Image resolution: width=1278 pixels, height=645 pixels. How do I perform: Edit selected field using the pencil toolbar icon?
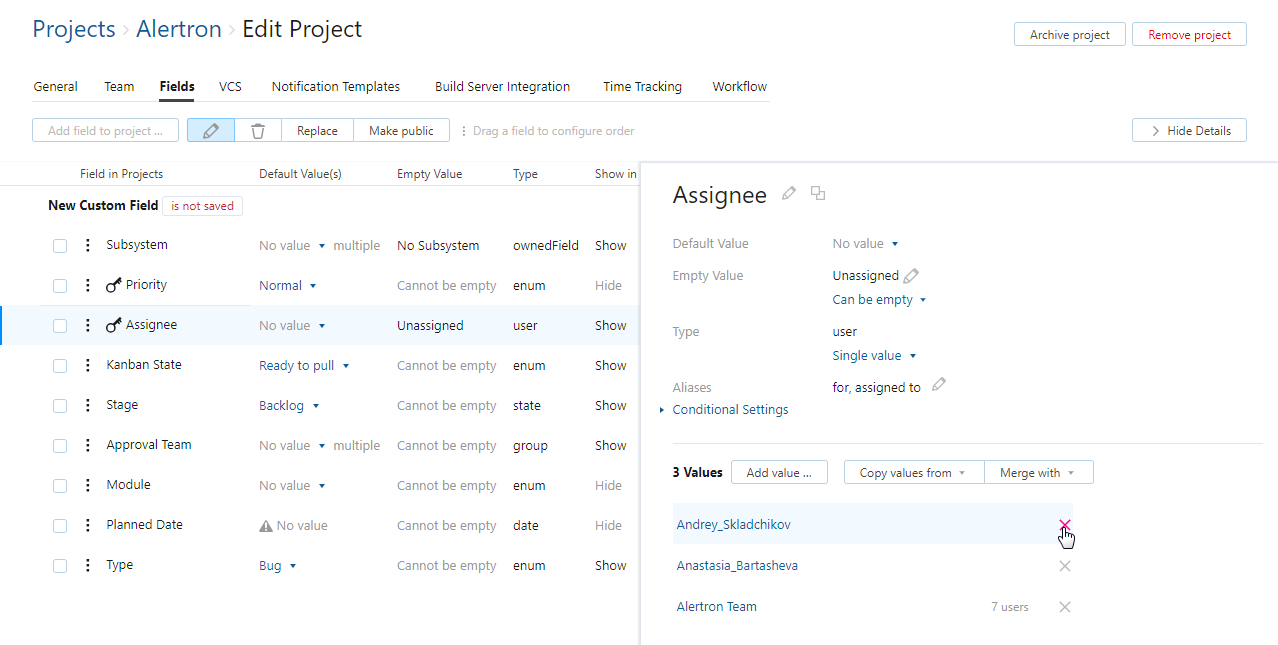tap(210, 130)
